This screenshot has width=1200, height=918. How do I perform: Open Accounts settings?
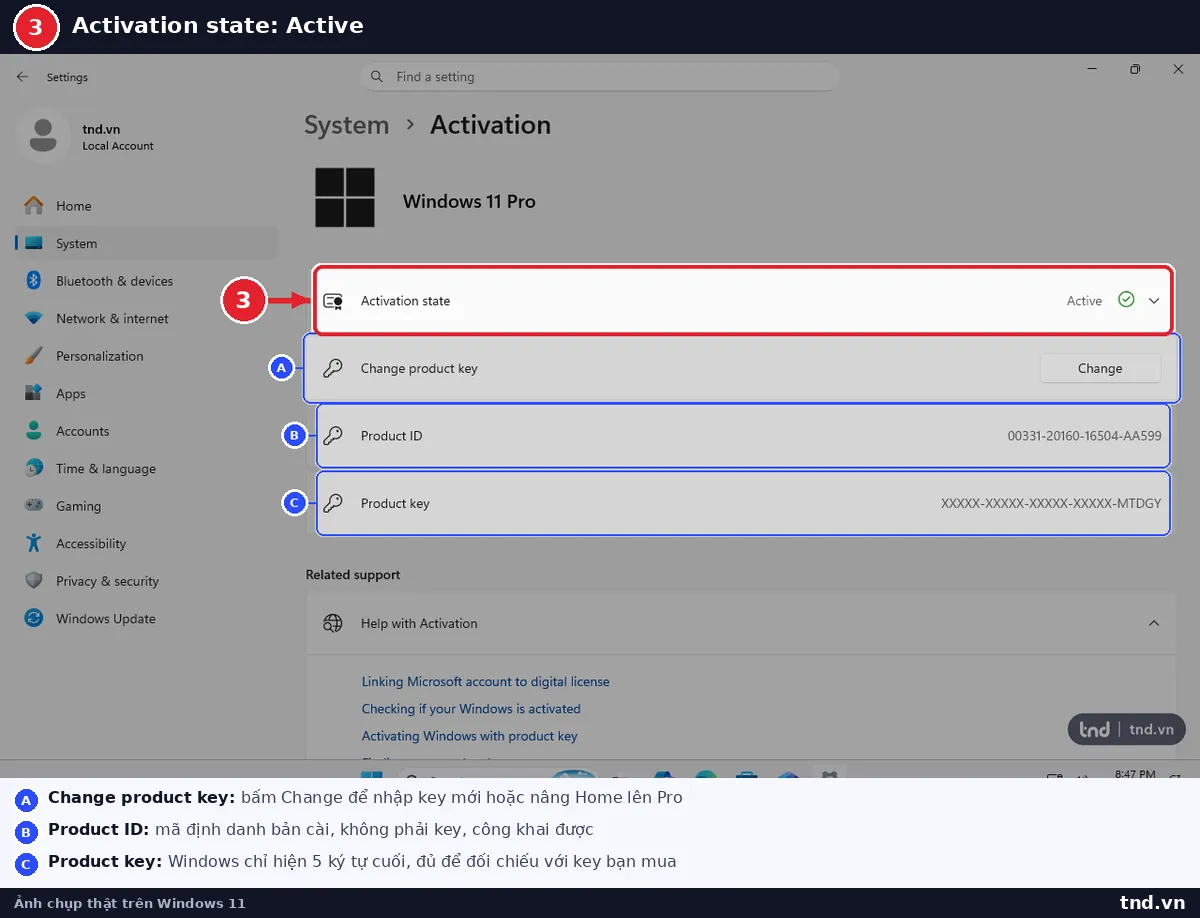pyautogui.click(x=146, y=431)
